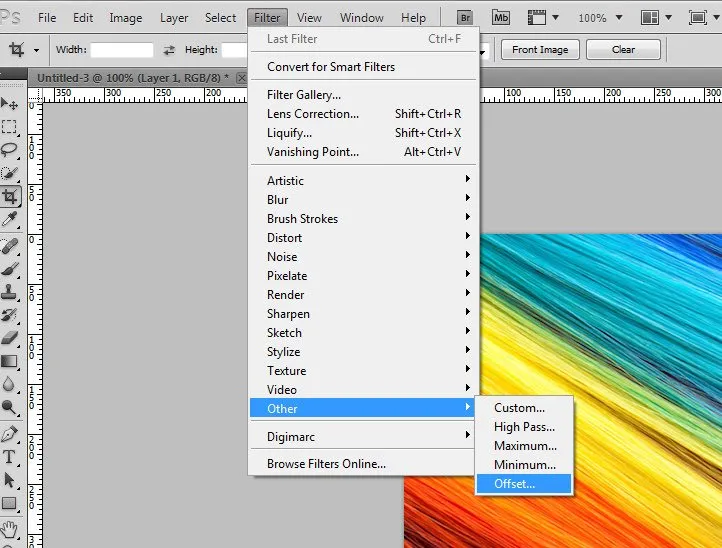Click the View Extras icon
Viewport: 722px width, 548px height.
tap(536, 18)
